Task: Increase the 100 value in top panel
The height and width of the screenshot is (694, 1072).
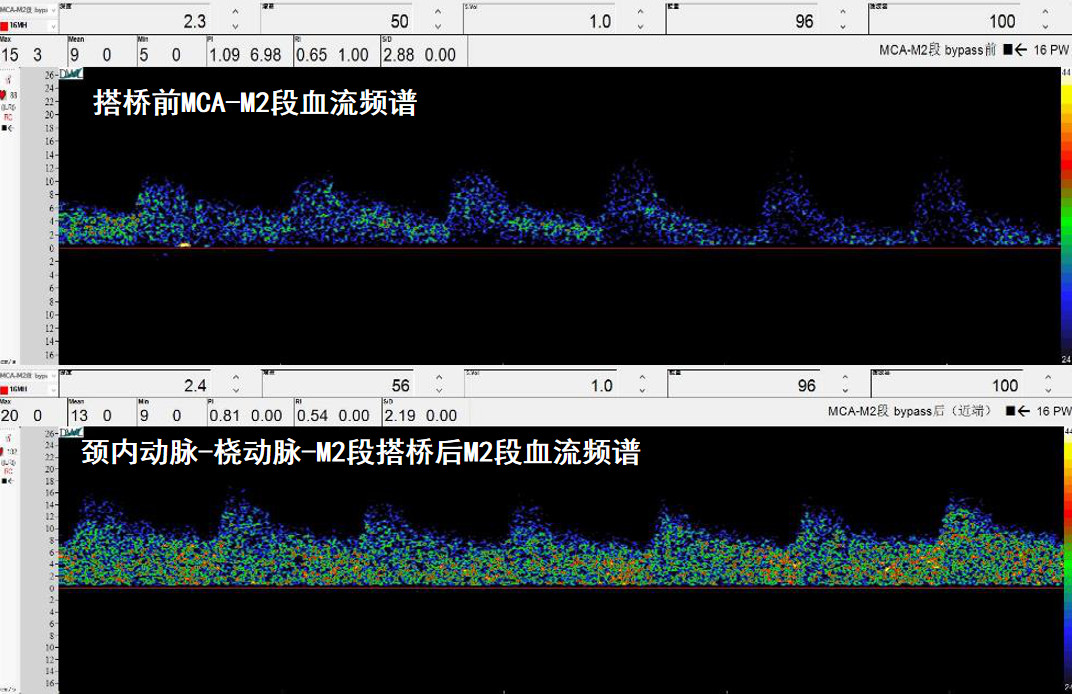Action: pos(1045,12)
